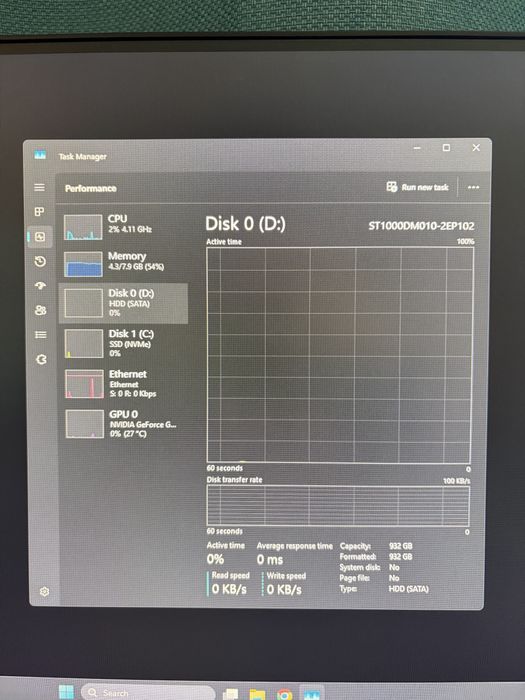Click the System disk No value
This screenshot has height=700, width=525.
[x=394, y=567]
